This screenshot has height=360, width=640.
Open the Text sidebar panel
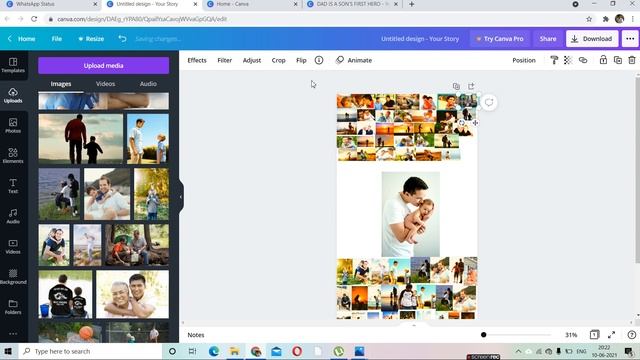pos(13,186)
